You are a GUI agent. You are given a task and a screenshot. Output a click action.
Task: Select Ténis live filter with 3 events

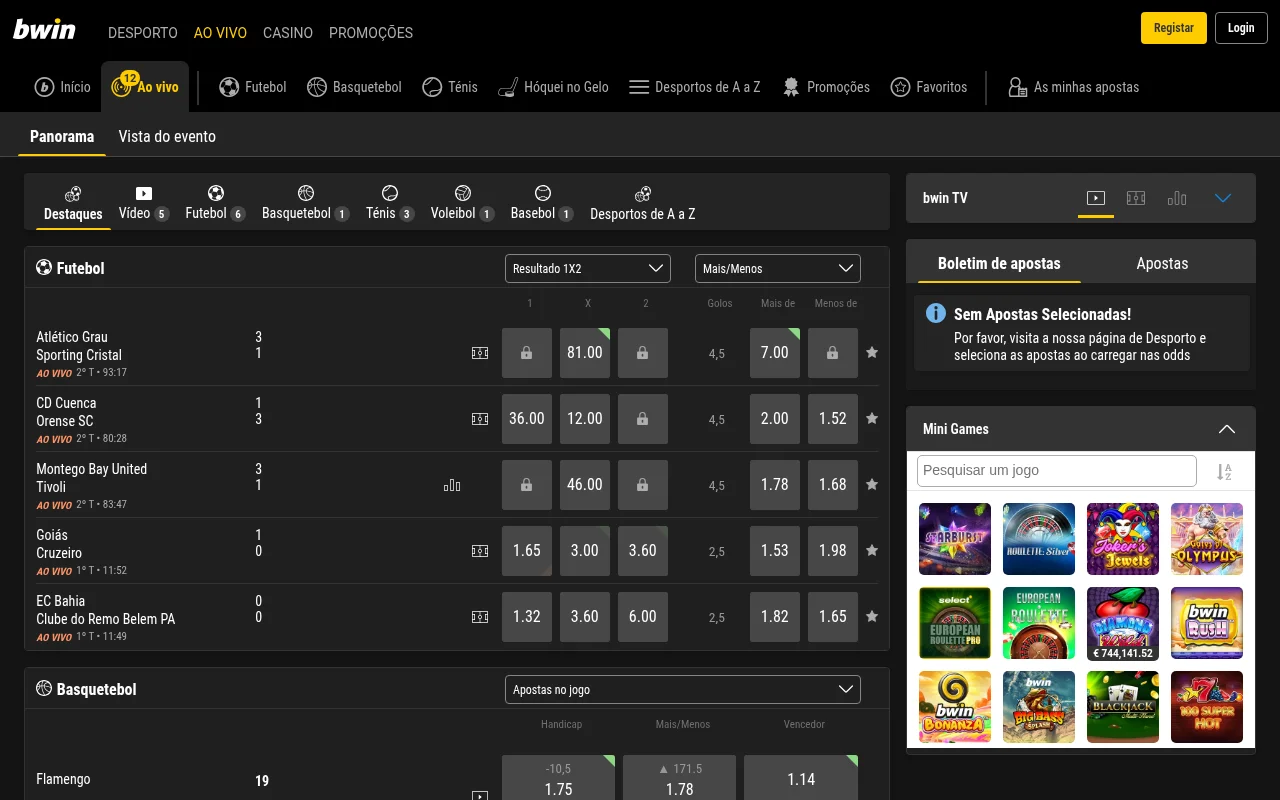click(390, 203)
